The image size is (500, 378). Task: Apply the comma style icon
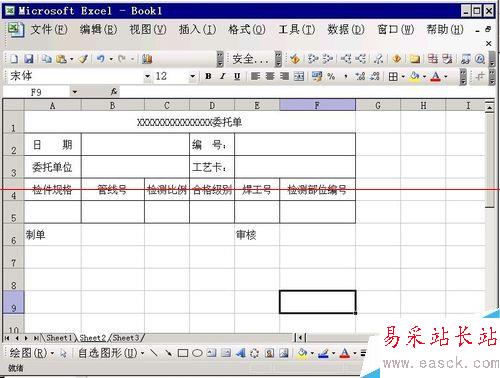(x=346, y=76)
